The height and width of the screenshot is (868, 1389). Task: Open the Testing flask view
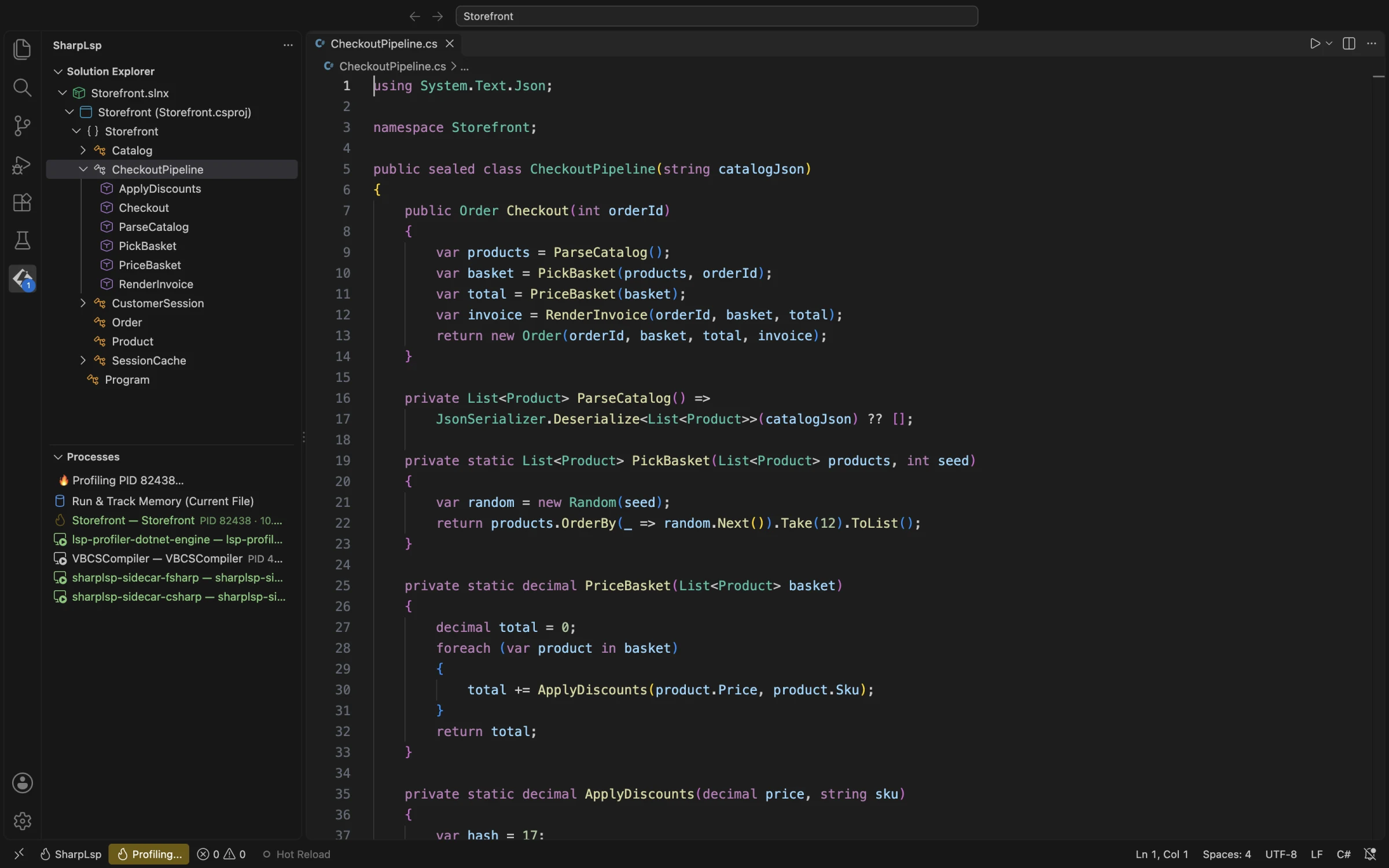(x=22, y=241)
